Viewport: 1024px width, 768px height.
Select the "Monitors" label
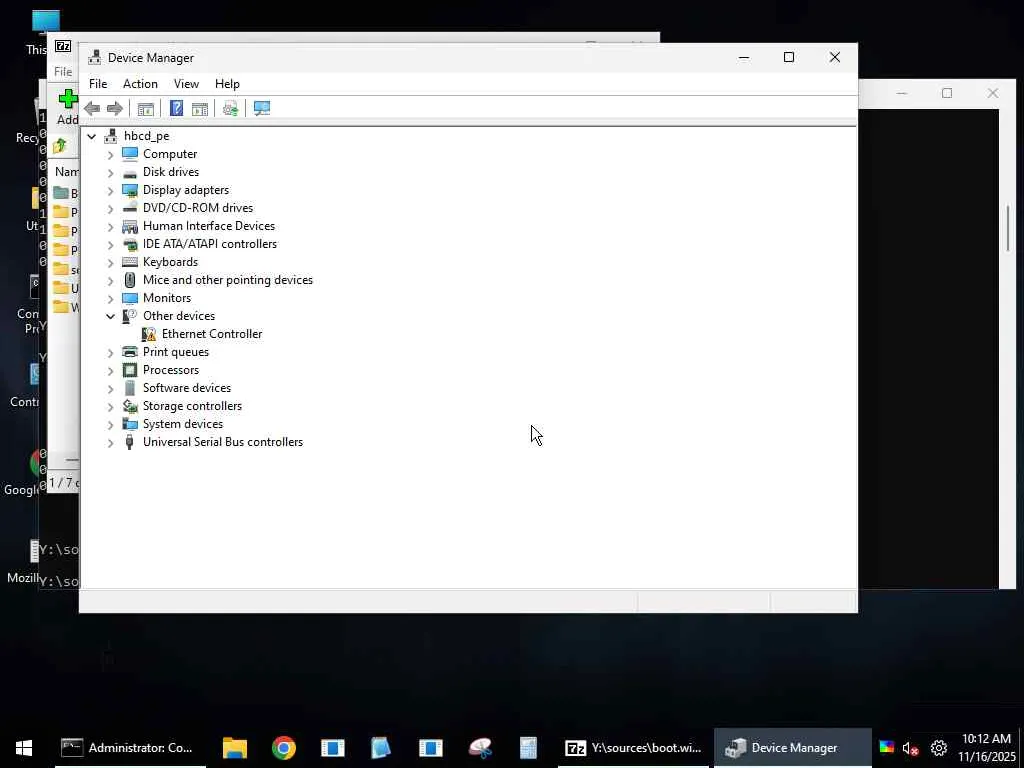click(167, 298)
